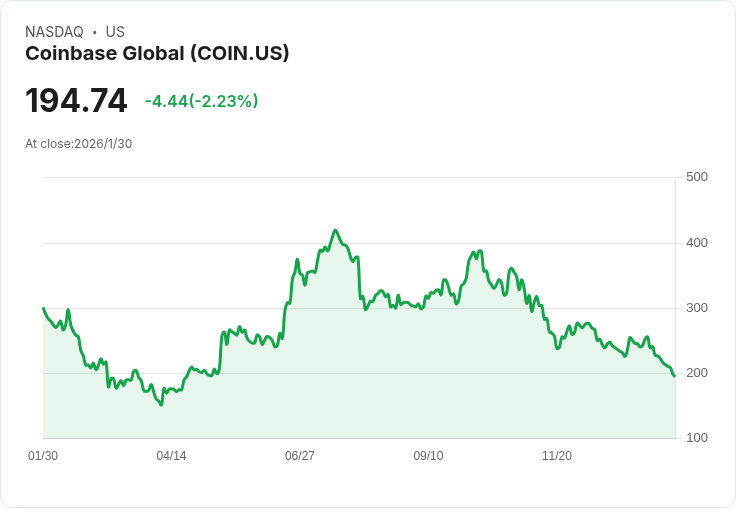Screen dimensions: 736x508
Task: Click the 06/27 x-axis date label
Action: (299, 456)
